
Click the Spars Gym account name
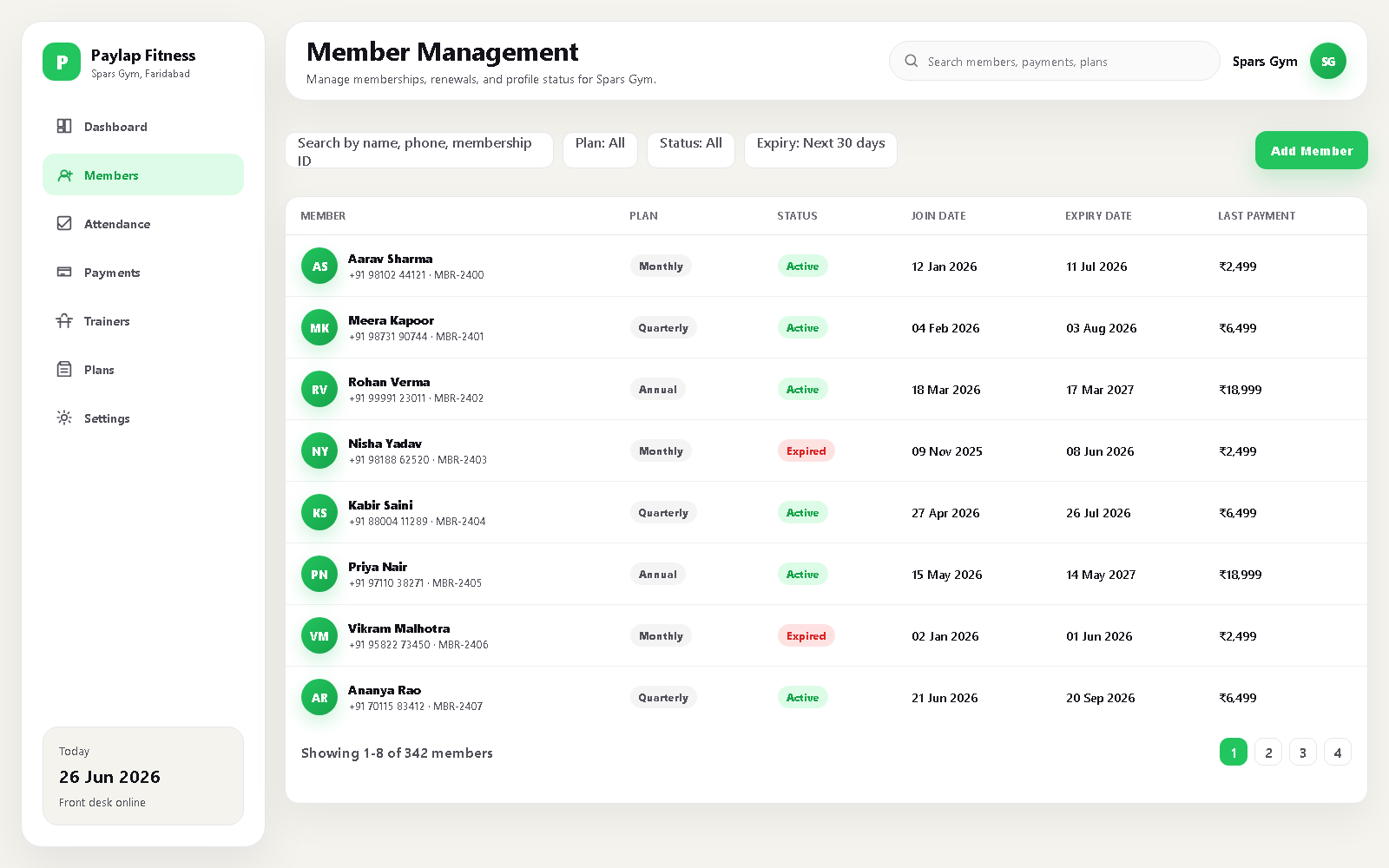(1265, 62)
